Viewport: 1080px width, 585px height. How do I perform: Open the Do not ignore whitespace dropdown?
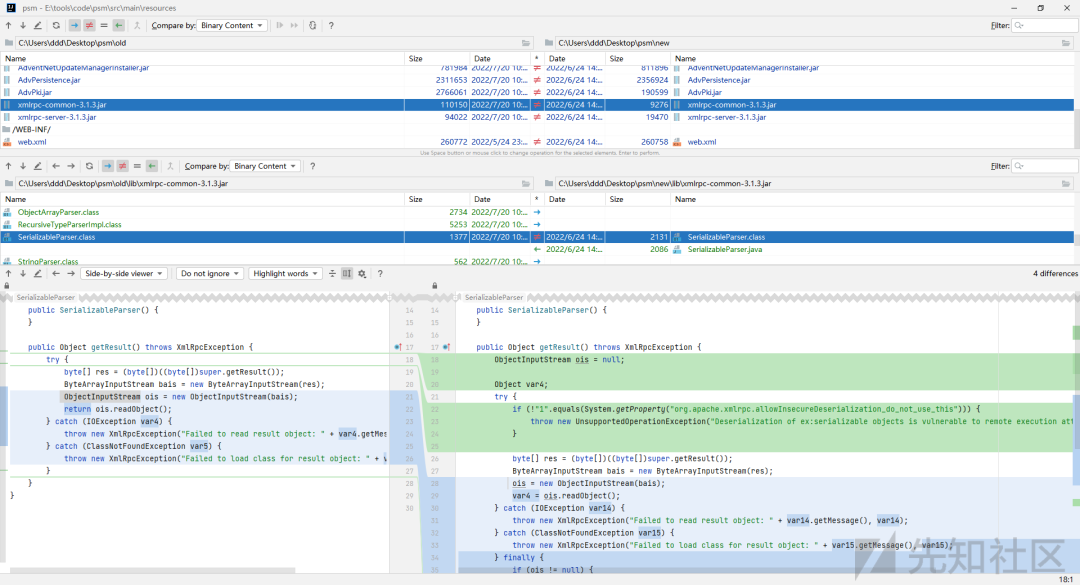tap(209, 273)
